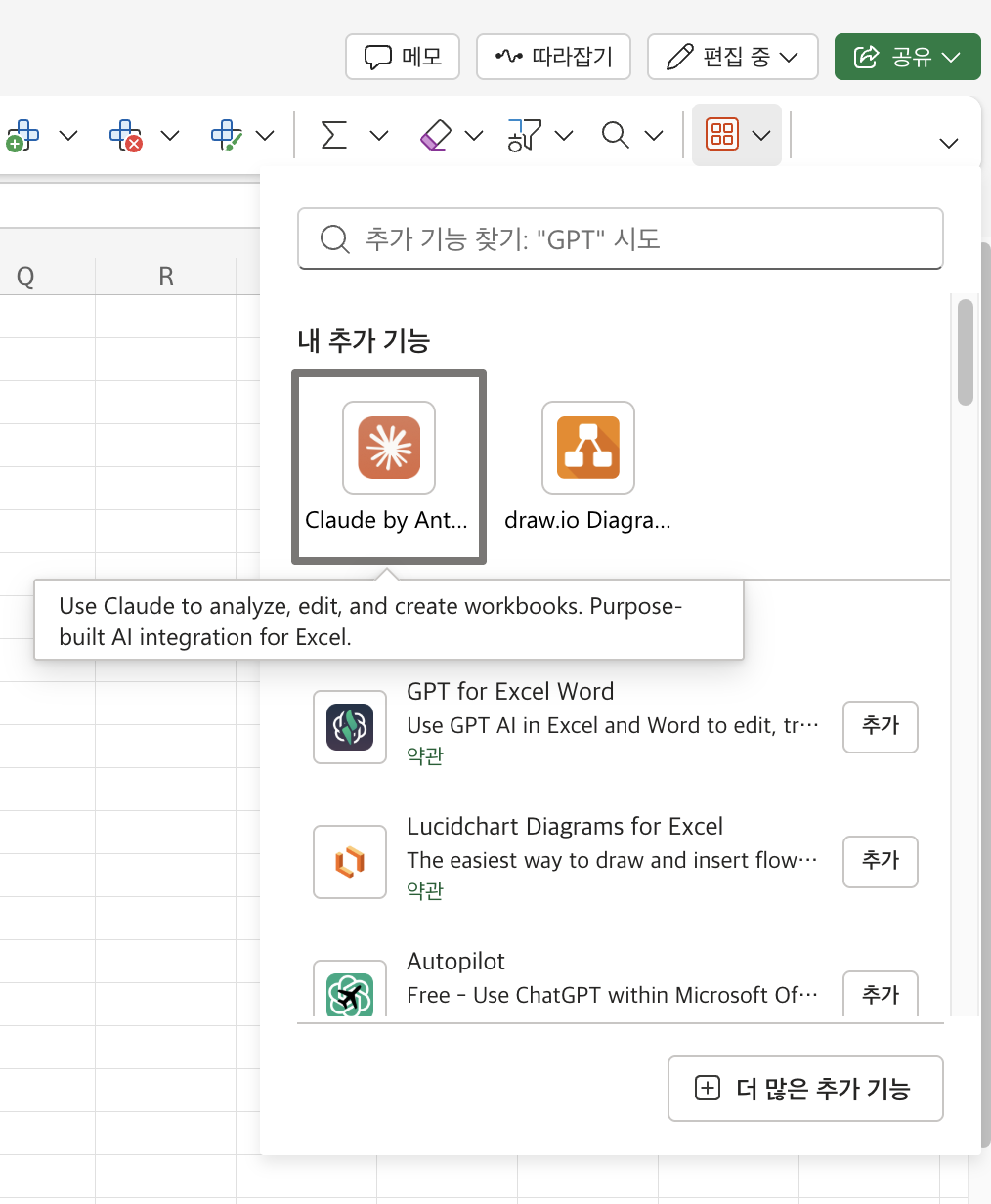The height and width of the screenshot is (1204, 991).
Task: Expand the Clear dropdown arrow
Action: (x=474, y=135)
